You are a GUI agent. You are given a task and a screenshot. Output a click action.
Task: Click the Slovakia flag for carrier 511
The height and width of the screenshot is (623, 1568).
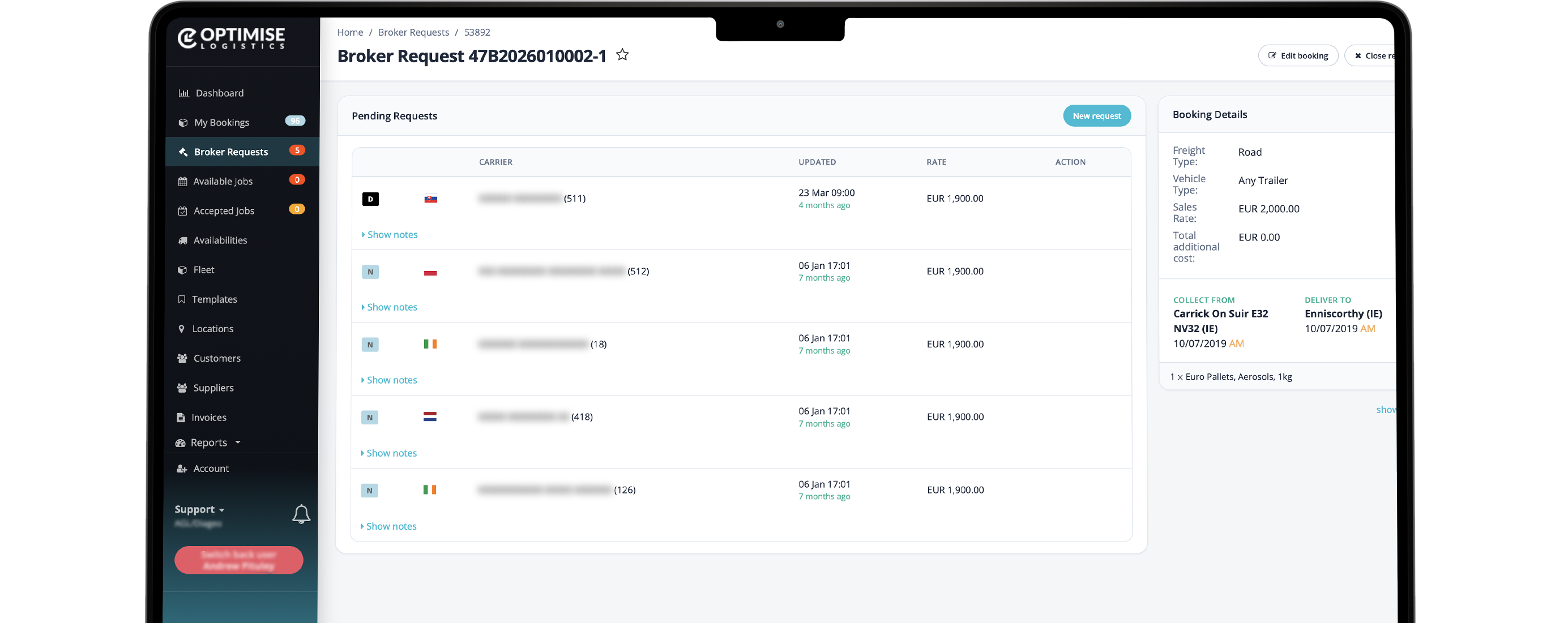coord(430,199)
